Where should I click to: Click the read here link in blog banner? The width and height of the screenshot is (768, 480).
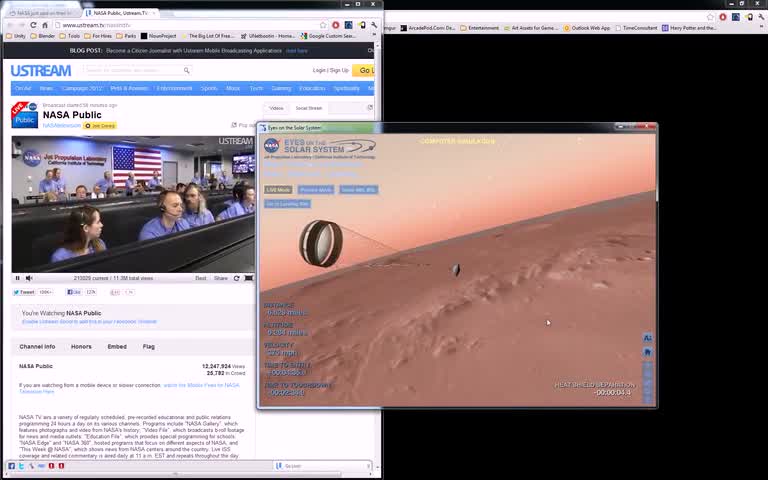click(x=297, y=51)
